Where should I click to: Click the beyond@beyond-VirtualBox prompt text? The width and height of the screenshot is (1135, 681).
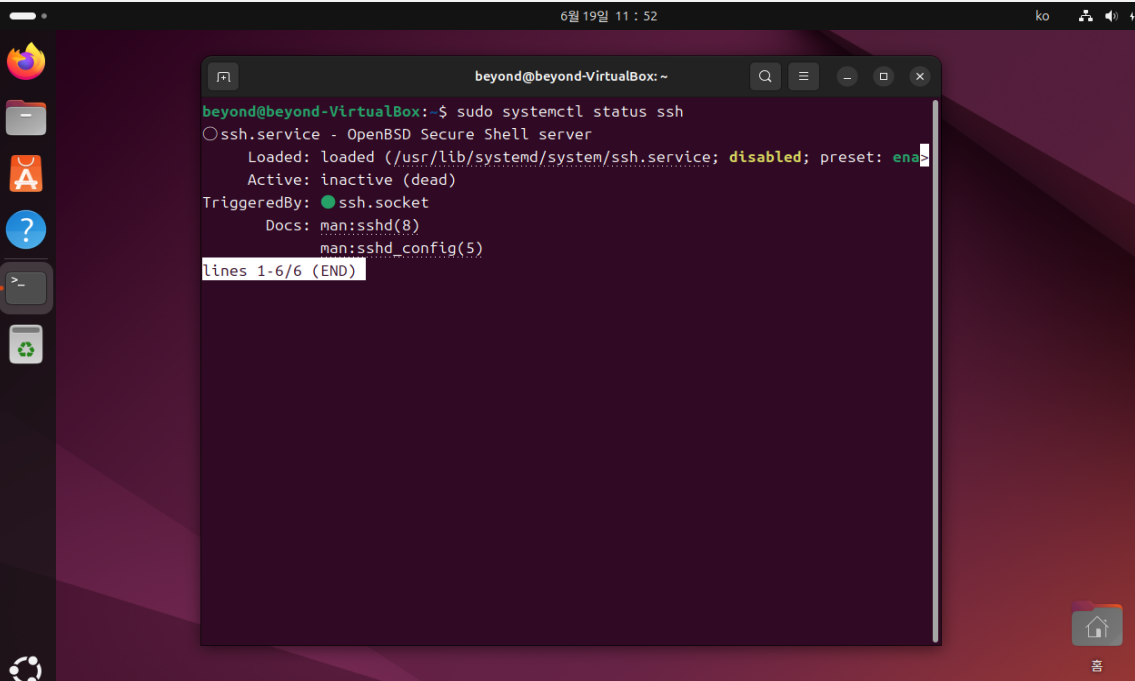[311, 111]
